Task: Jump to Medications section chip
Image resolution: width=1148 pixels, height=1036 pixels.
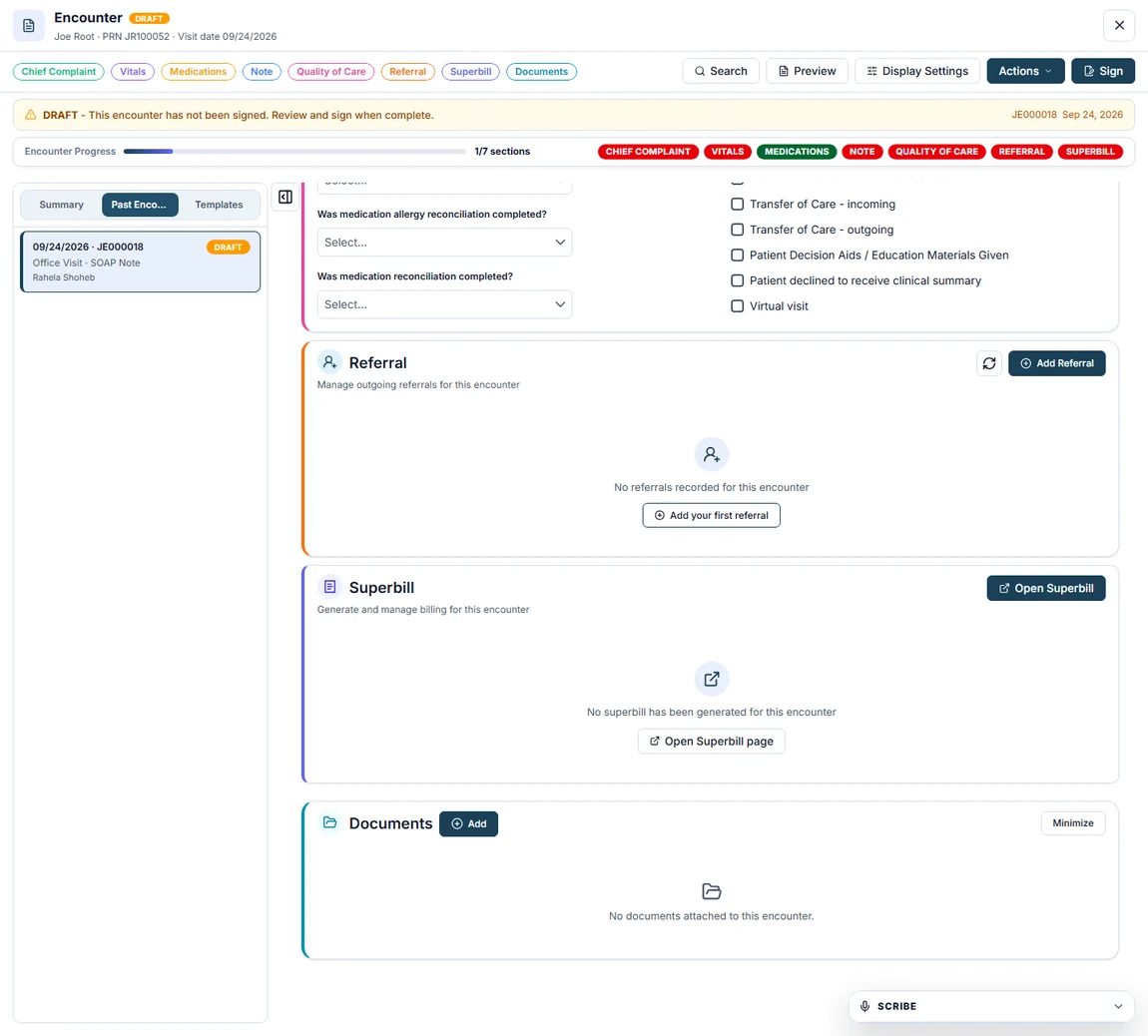Action: [x=199, y=72]
